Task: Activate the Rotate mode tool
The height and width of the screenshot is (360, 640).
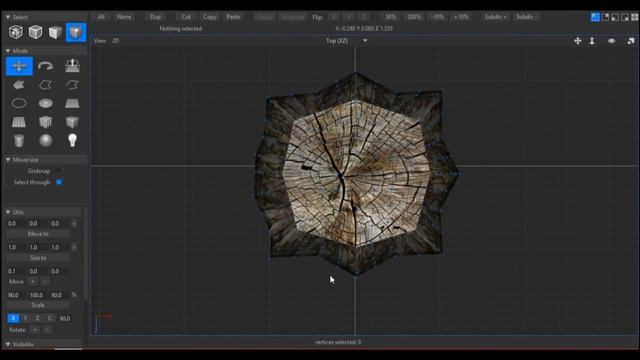Action: point(46,66)
